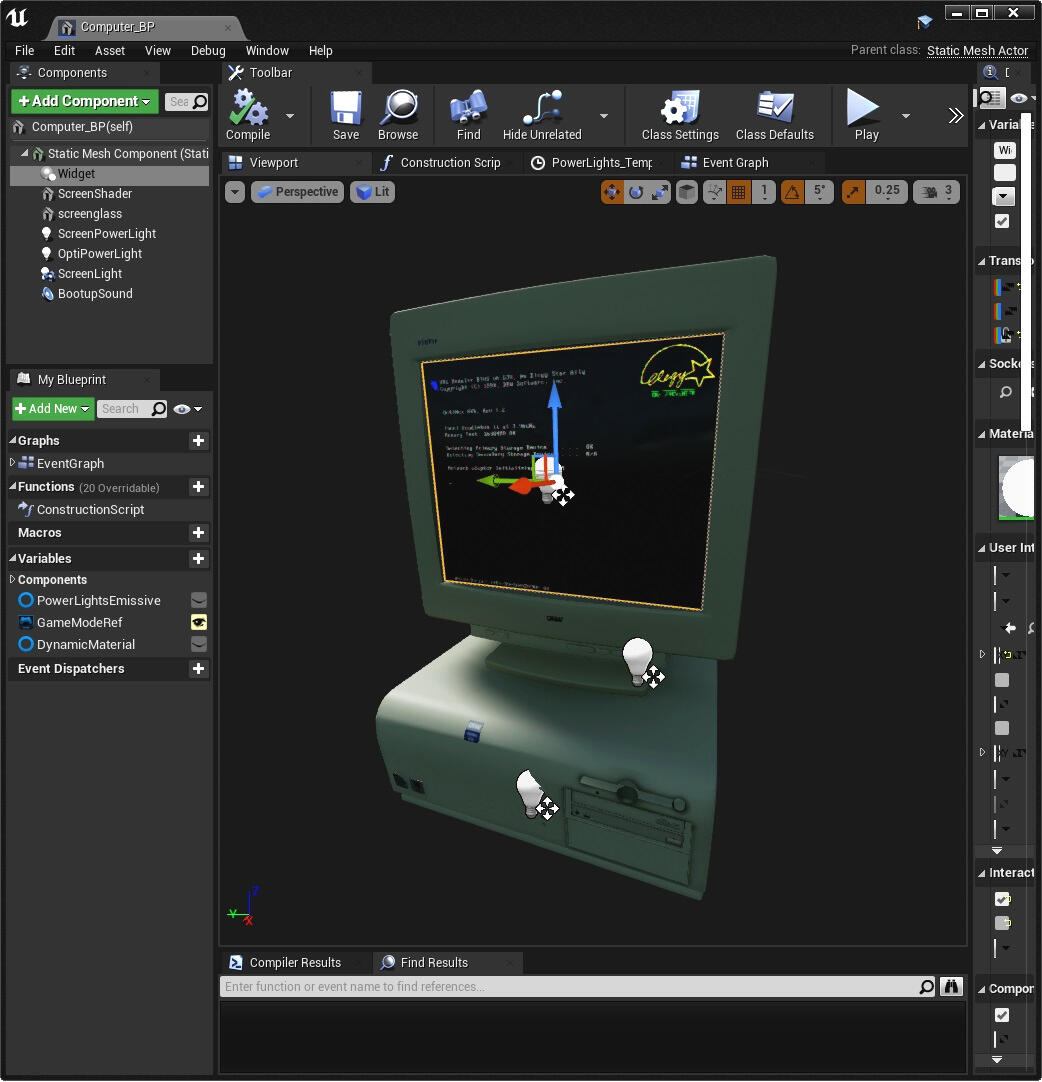The image size is (1042, 1082).
Task: Select the rotate tool in the viewport toolbar
Action: pyautogui.click(x=637, y=191)
